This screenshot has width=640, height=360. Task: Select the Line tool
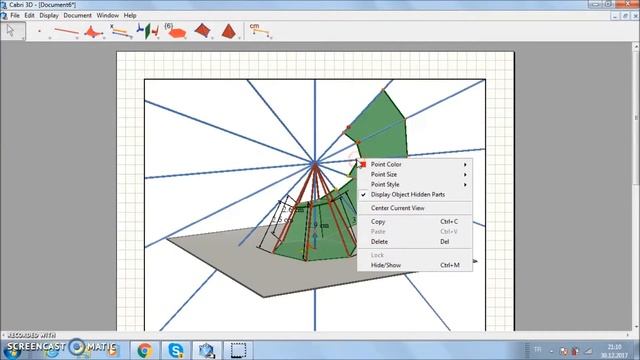click(66, 31)
